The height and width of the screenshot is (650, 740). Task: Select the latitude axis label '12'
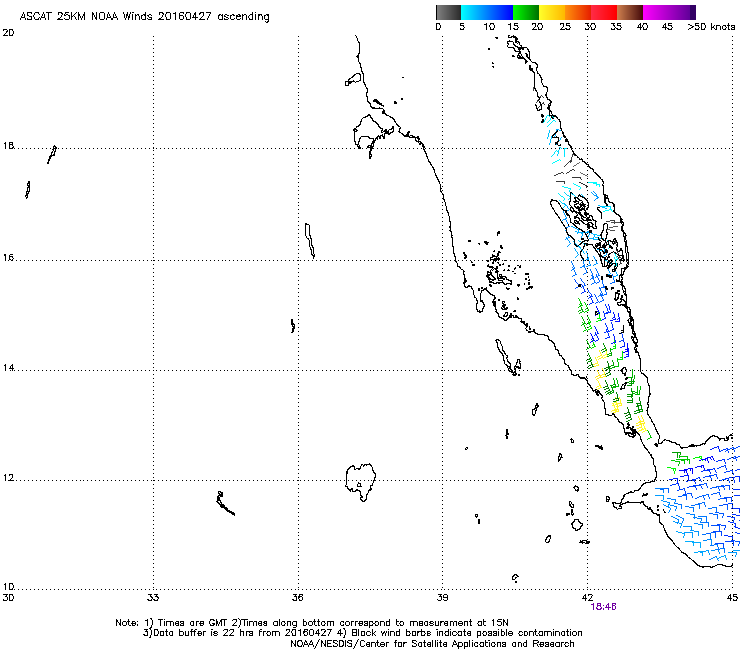(8, 478)
